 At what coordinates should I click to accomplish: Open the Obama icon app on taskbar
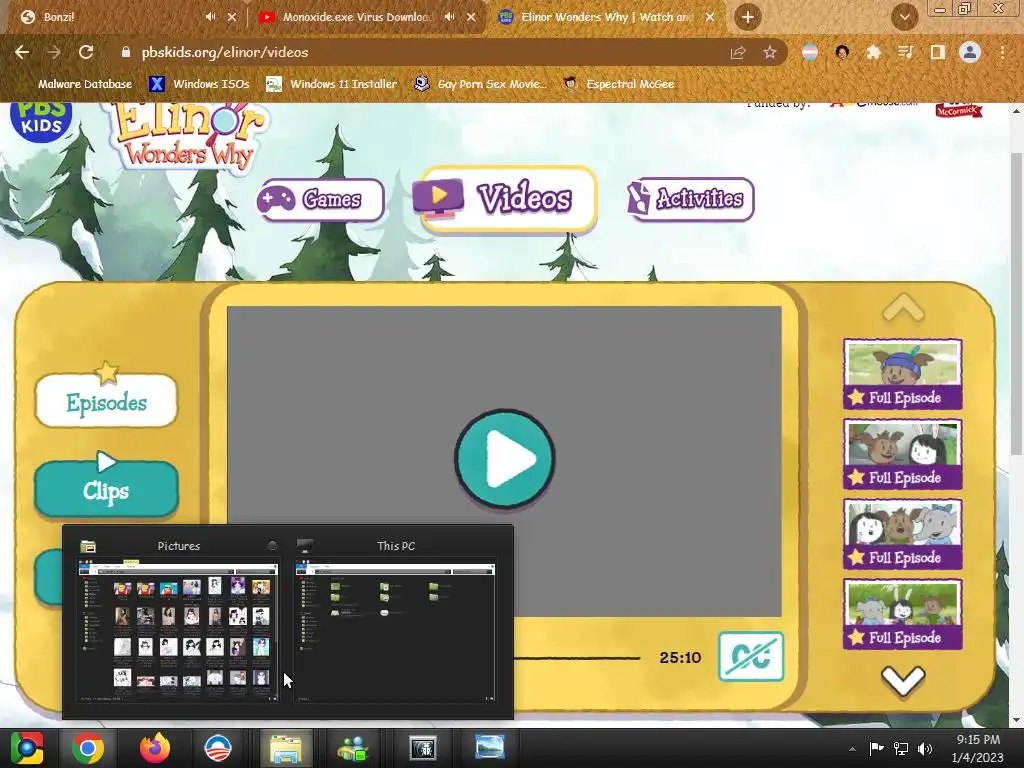coord(217,748)
